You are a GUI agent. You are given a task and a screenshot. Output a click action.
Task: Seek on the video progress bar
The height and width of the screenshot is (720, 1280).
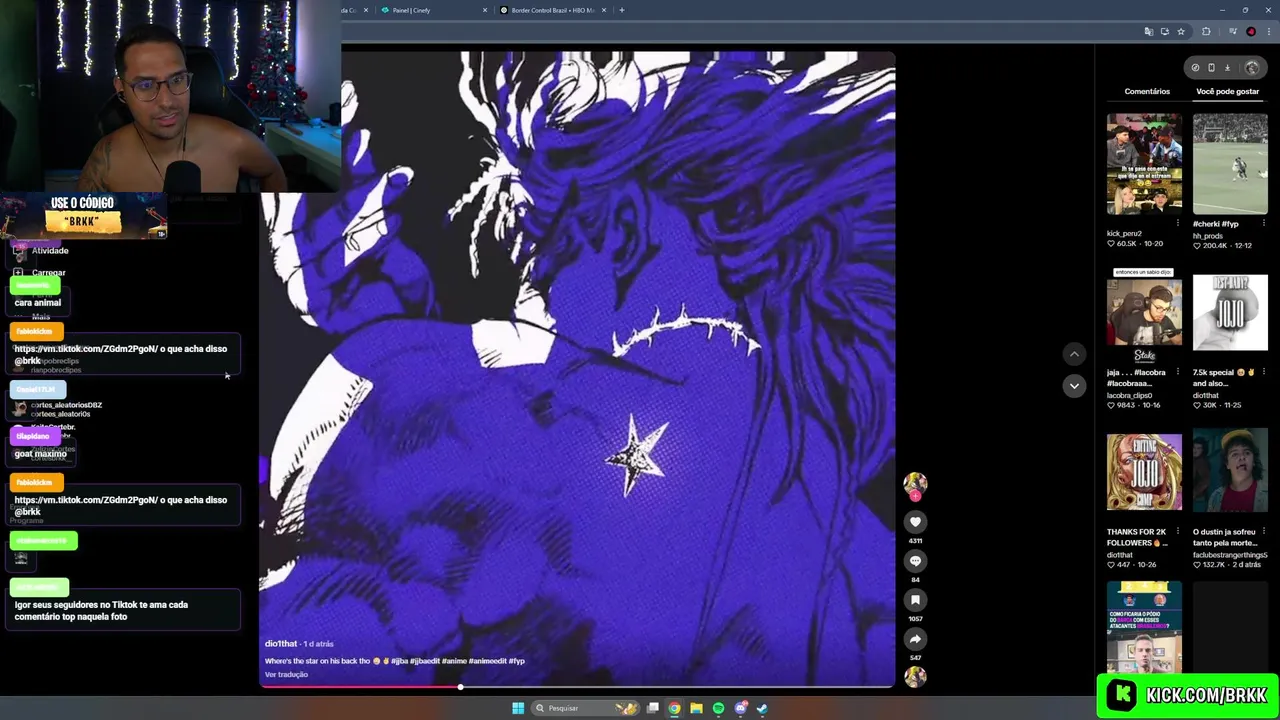[x=577, y=687]
